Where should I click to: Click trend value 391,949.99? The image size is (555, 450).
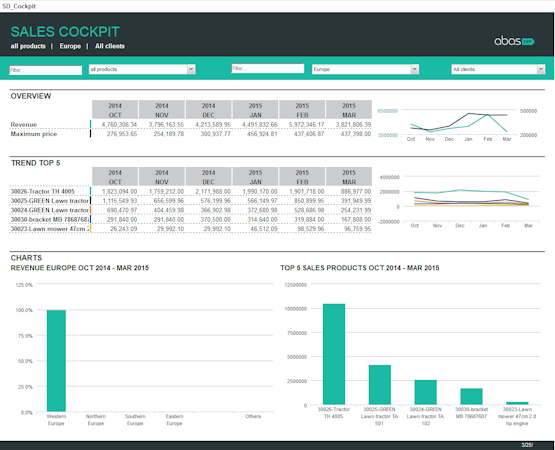(x=356, y=201)
